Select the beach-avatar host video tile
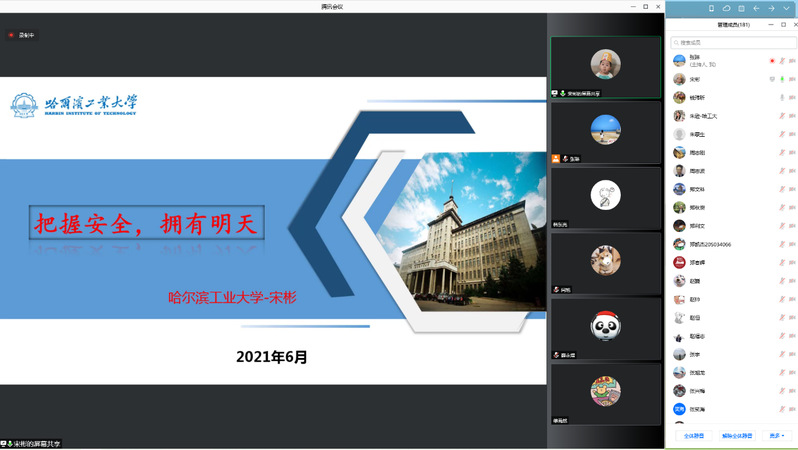 pyautogui.click(x=606, y=133)
